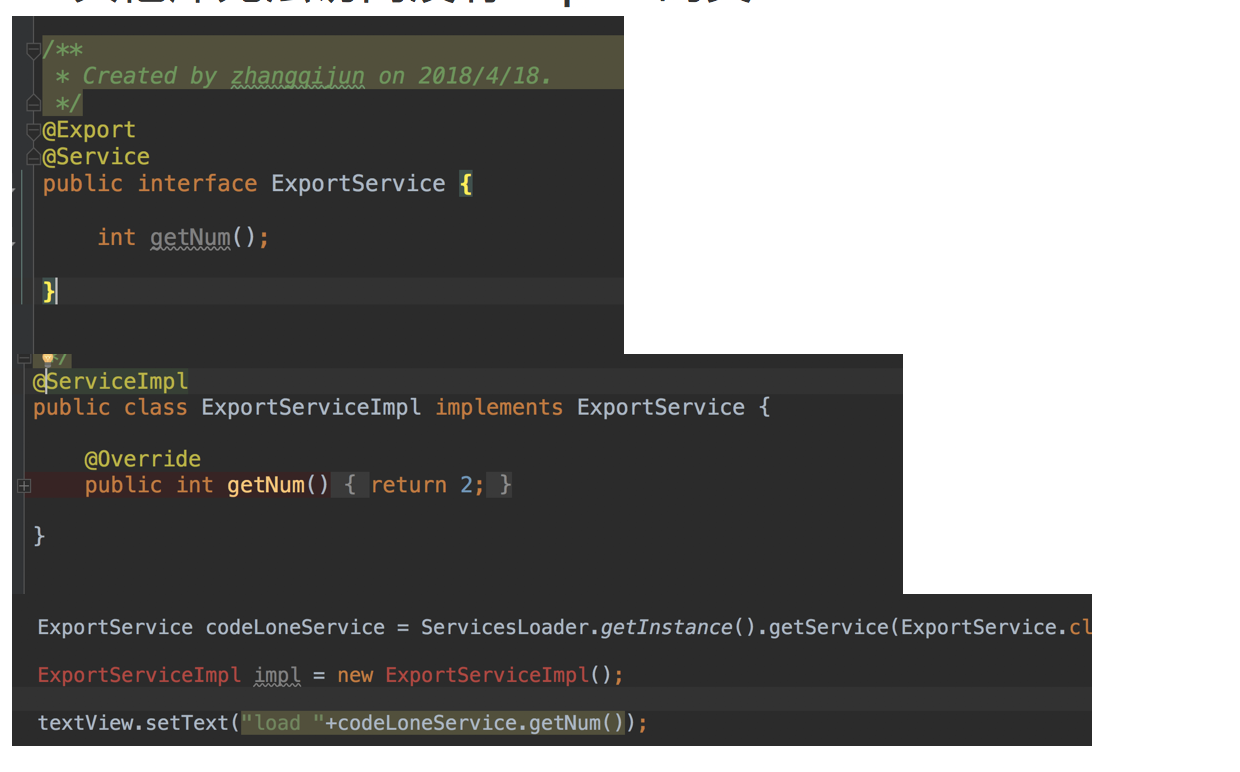This screenshot has width=1240, height=772.
Task: Click the @Service annotation on the interface
Action: (96, 157)
